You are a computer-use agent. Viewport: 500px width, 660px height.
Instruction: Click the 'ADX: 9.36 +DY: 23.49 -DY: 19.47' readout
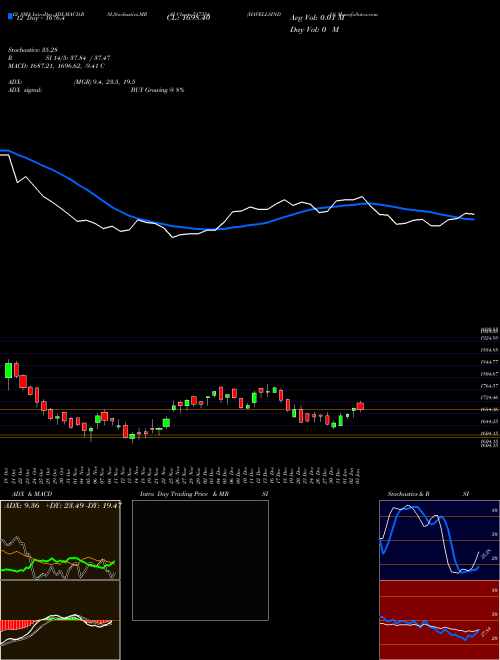tap(63, 506)
